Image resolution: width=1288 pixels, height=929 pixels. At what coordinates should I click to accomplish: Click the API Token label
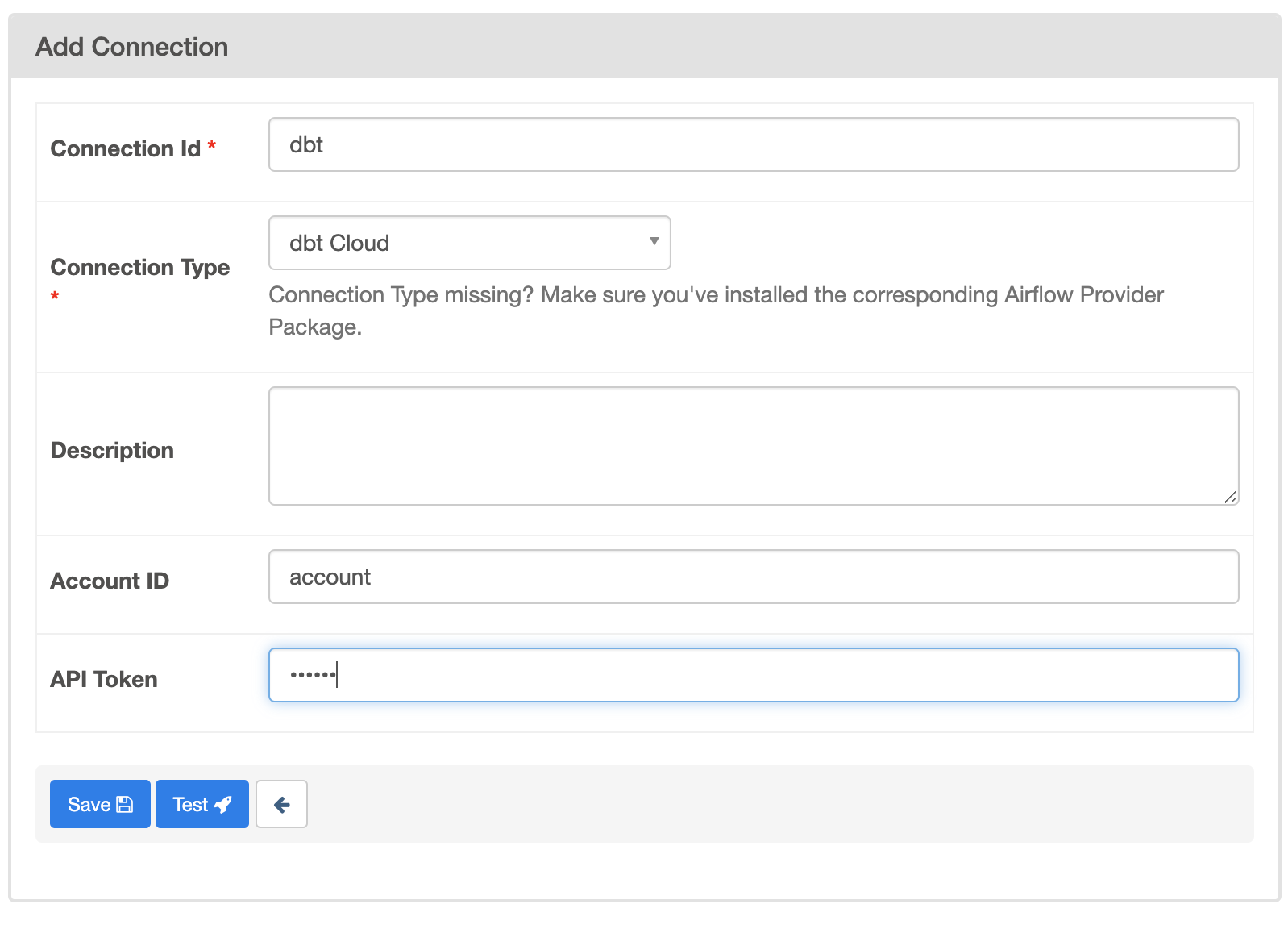click(x=104, y=679)
